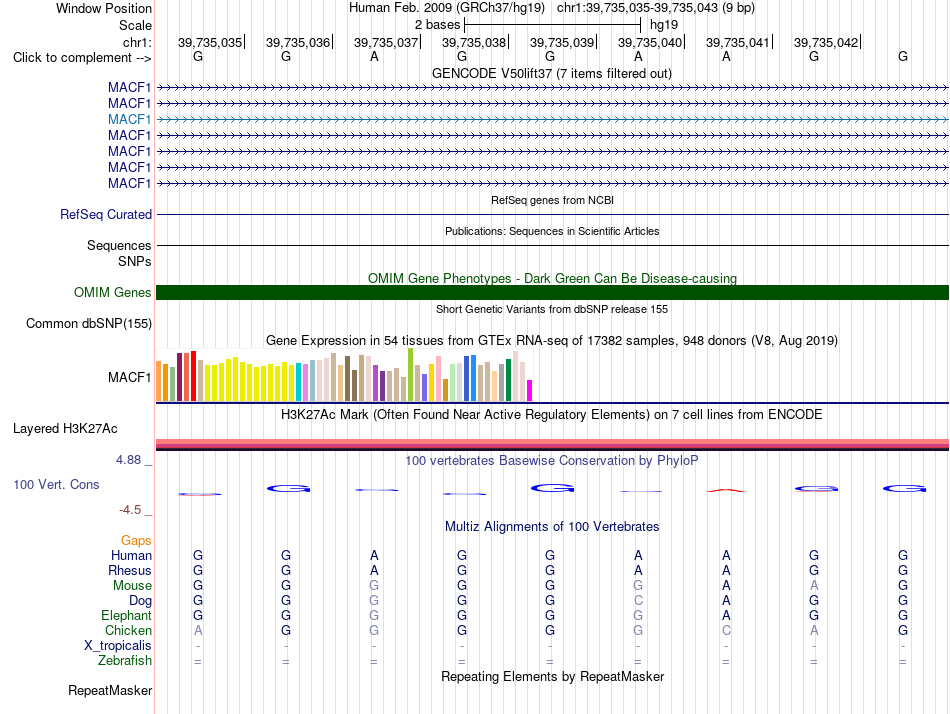Click the X_tropicalis species label
Viewport: 950px width, 714px height.
118,646
